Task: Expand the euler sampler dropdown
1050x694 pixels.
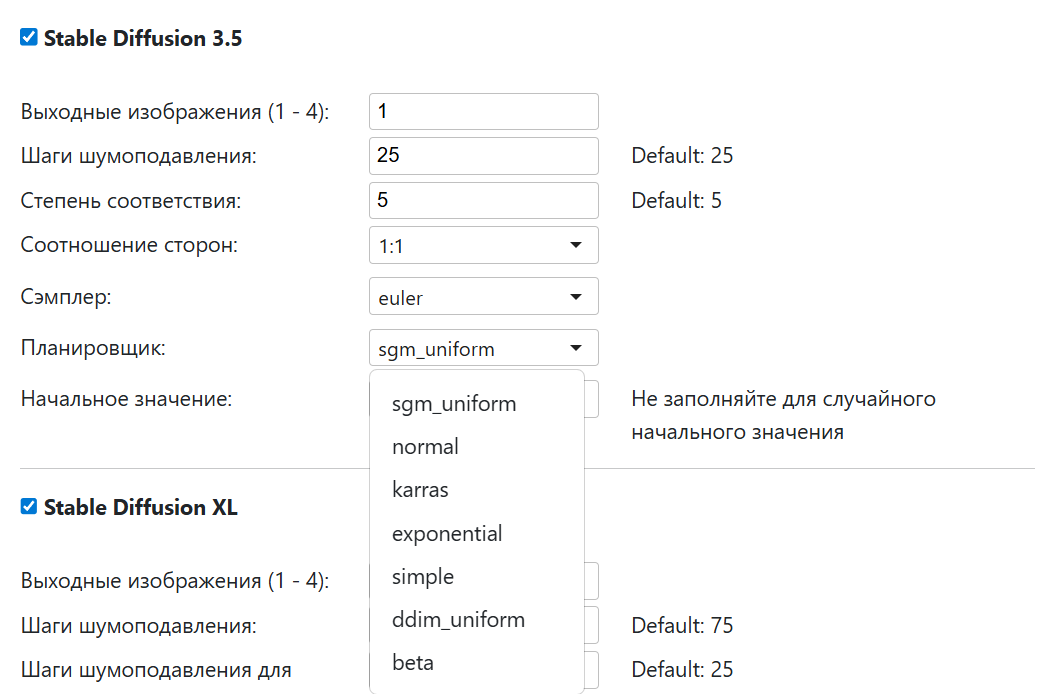Action: pyautogui.click(x=483, y=297)
